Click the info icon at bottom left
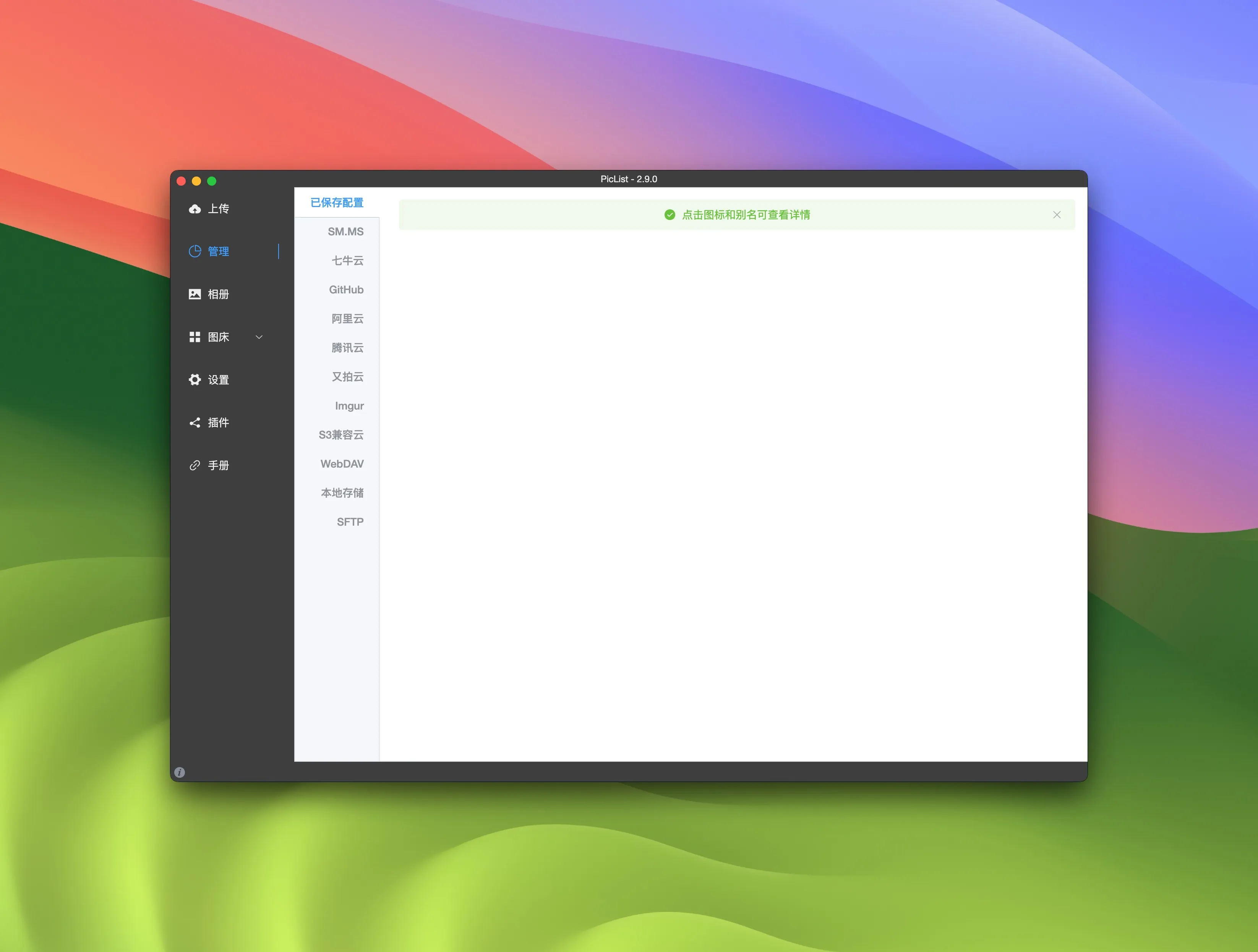 pos(179,772)
